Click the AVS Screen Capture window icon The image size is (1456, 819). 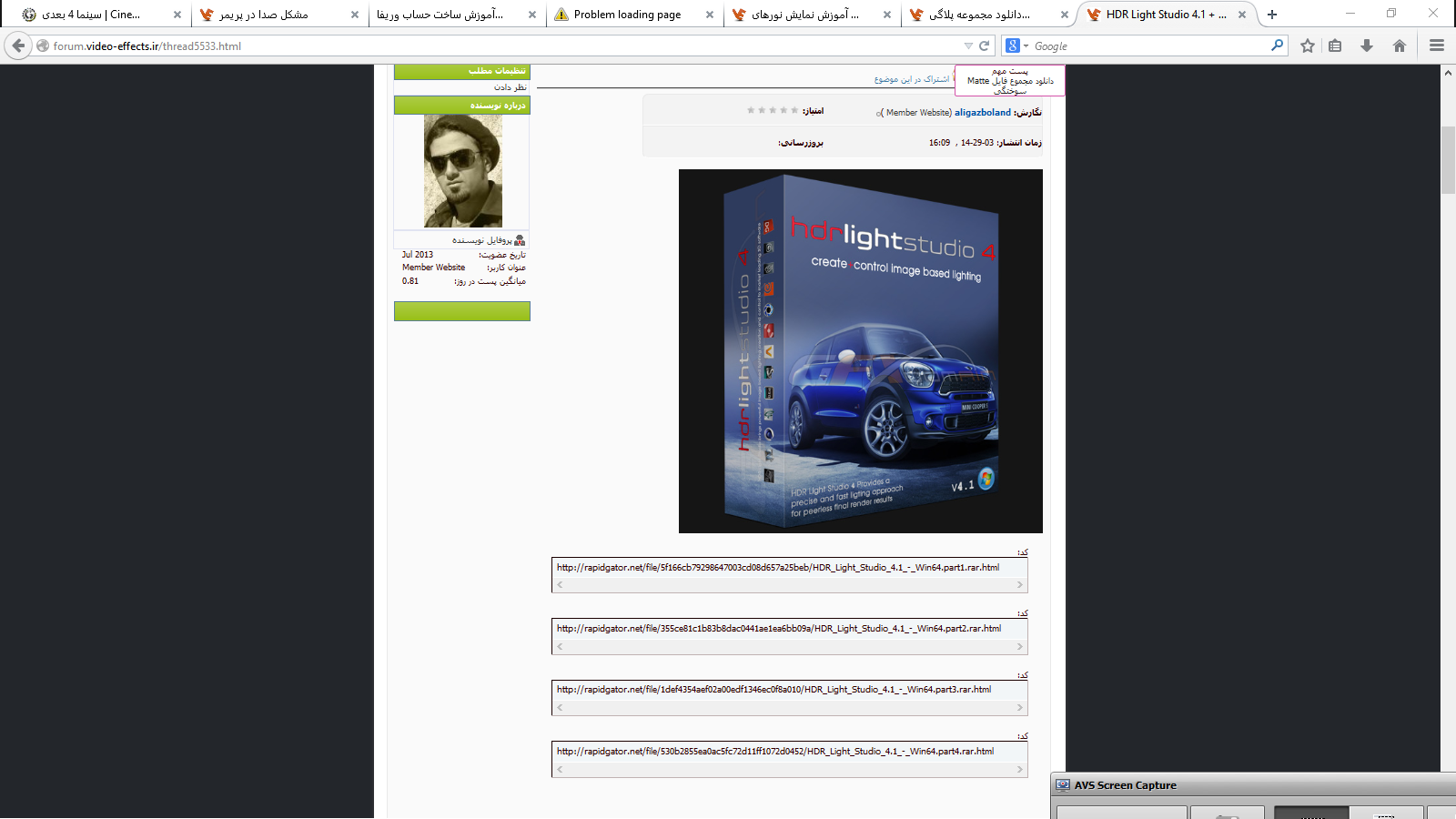coord(1063,785)
